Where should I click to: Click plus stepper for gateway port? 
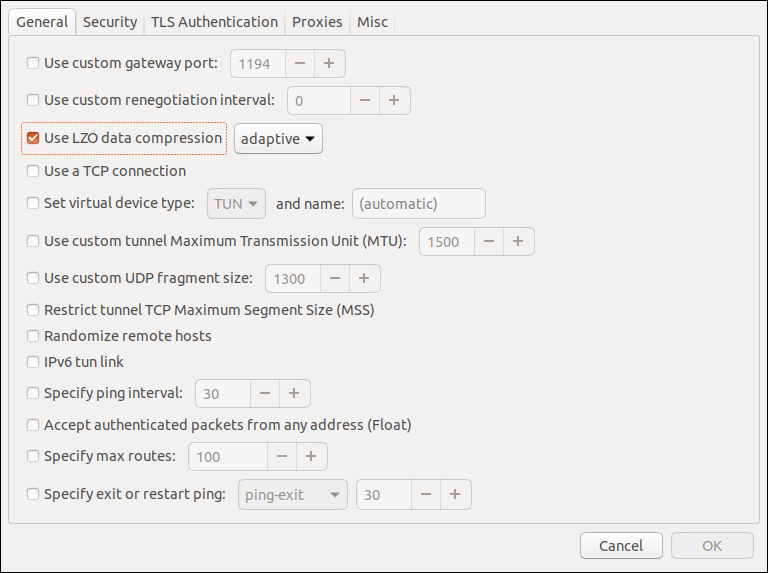tap(330, 64)
